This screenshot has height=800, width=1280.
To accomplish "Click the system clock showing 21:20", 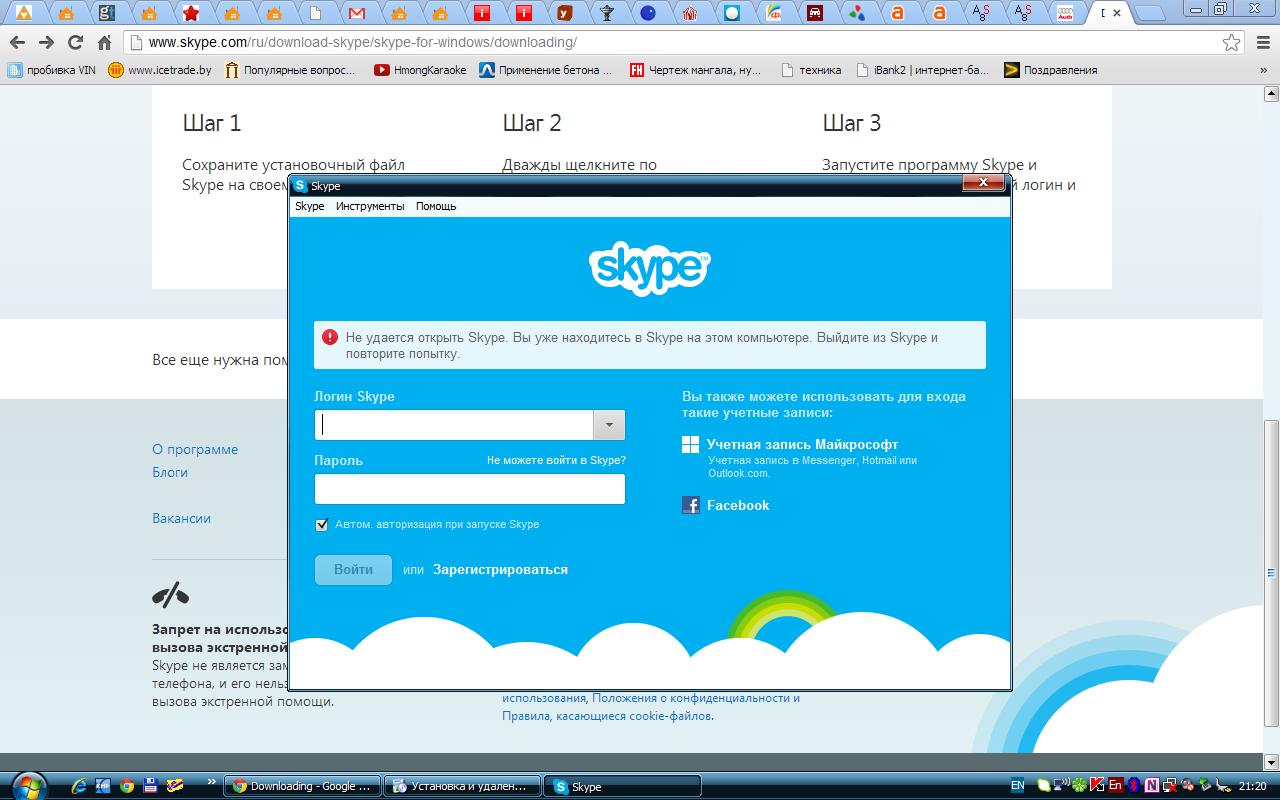I will pyautogui.click(x=1252, y=786).
